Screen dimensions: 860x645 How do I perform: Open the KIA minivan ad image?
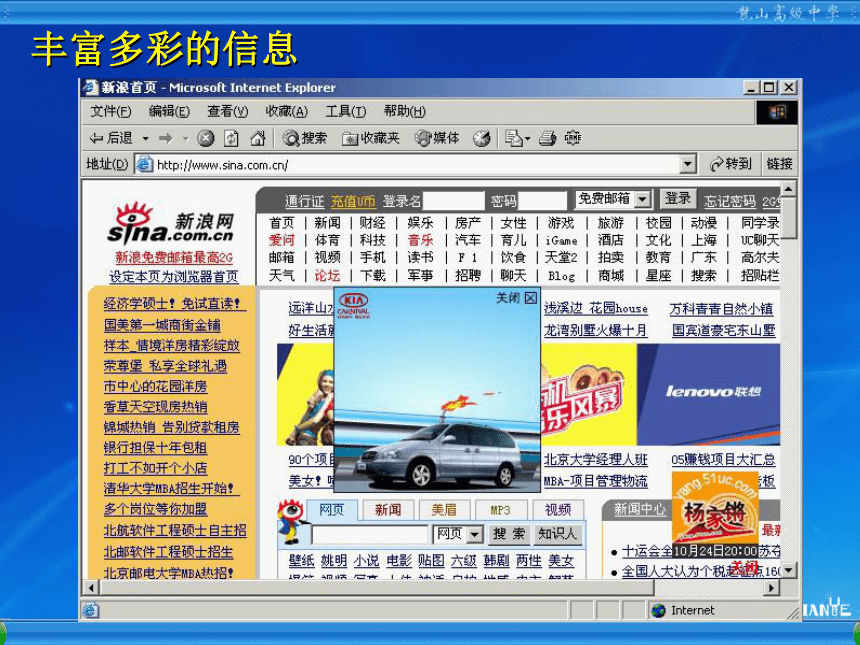[437, 389]
